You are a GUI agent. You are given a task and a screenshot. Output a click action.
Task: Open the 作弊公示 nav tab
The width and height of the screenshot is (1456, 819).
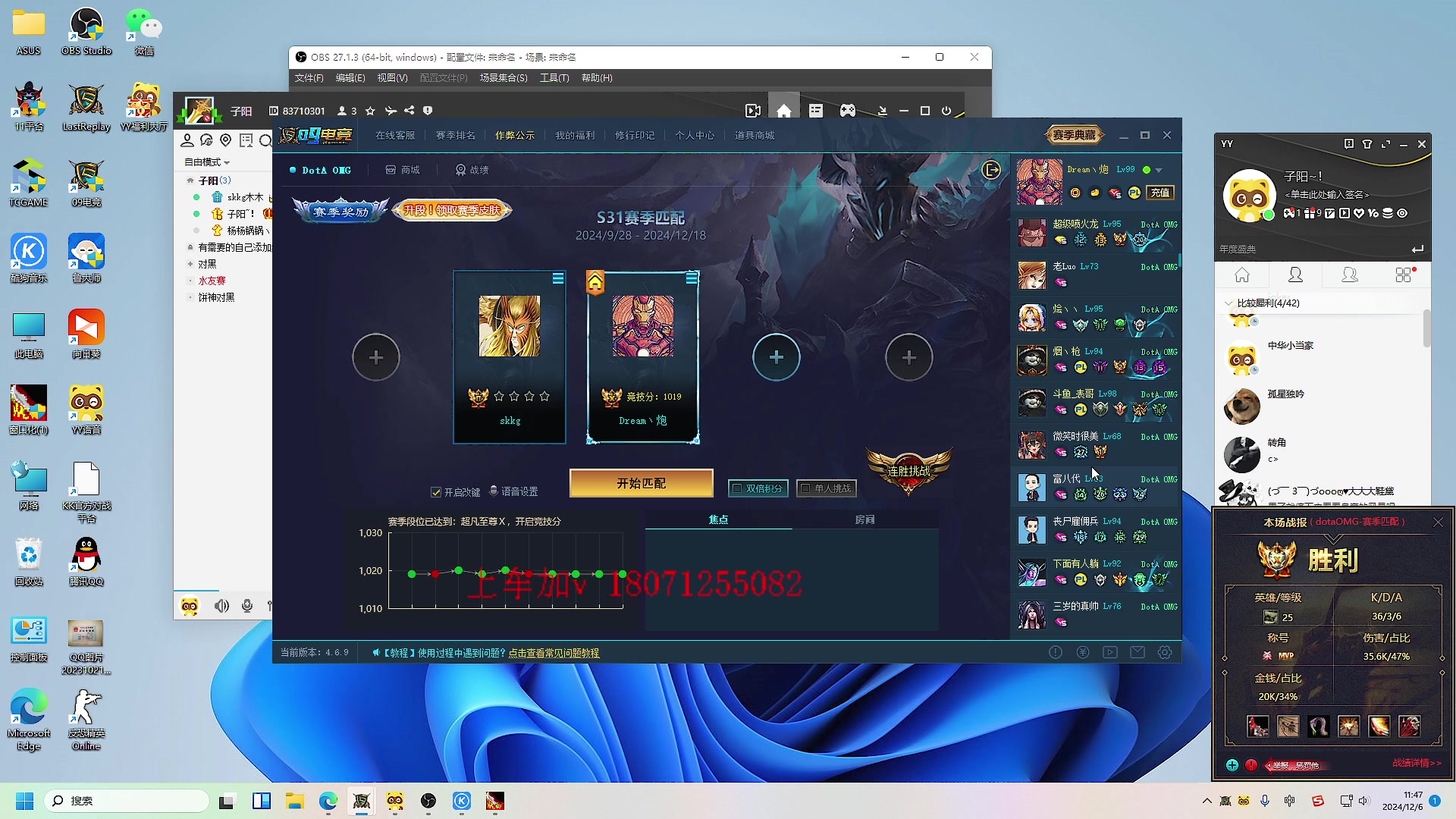tap(515, 136)
